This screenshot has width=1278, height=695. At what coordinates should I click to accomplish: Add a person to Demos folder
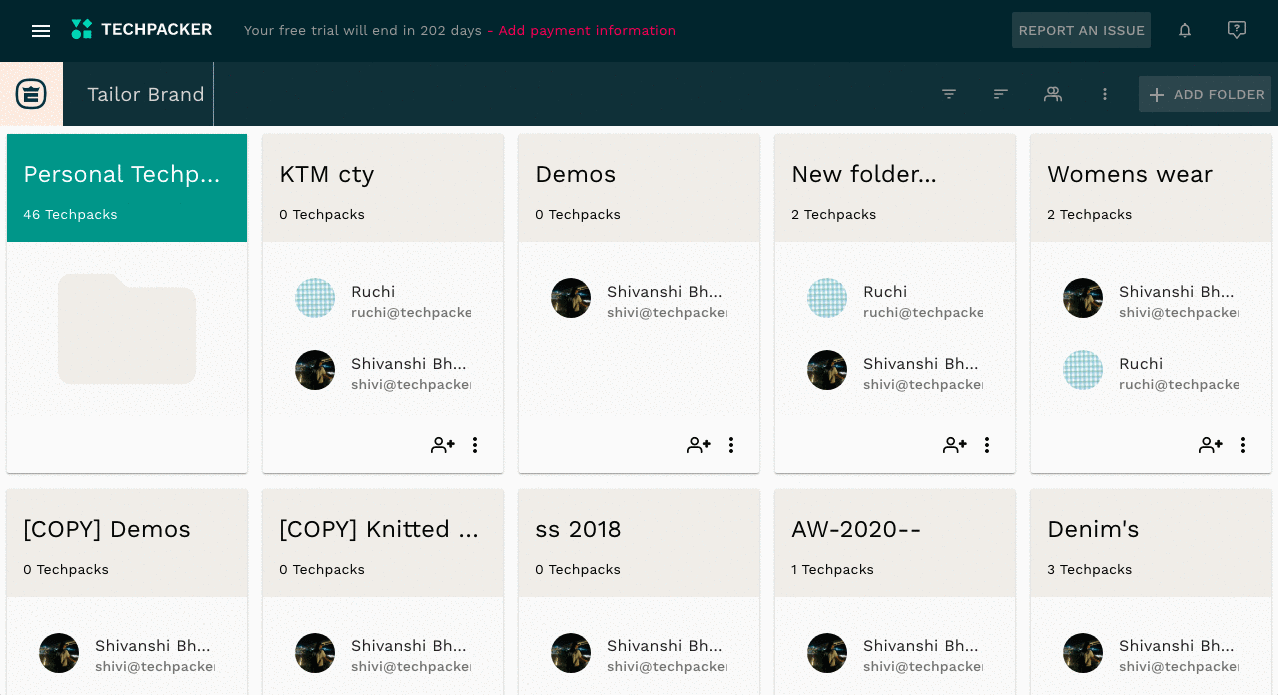[699, 445]
